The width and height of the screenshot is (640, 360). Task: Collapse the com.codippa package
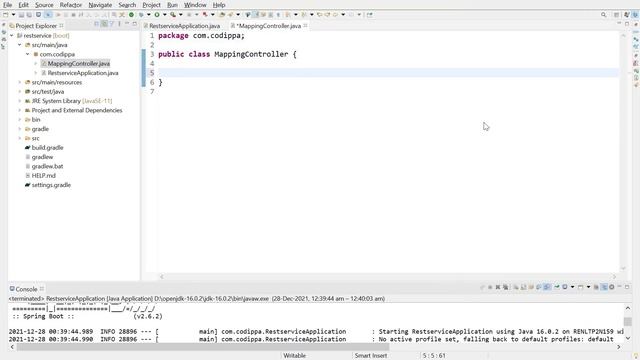click(28, 54)
